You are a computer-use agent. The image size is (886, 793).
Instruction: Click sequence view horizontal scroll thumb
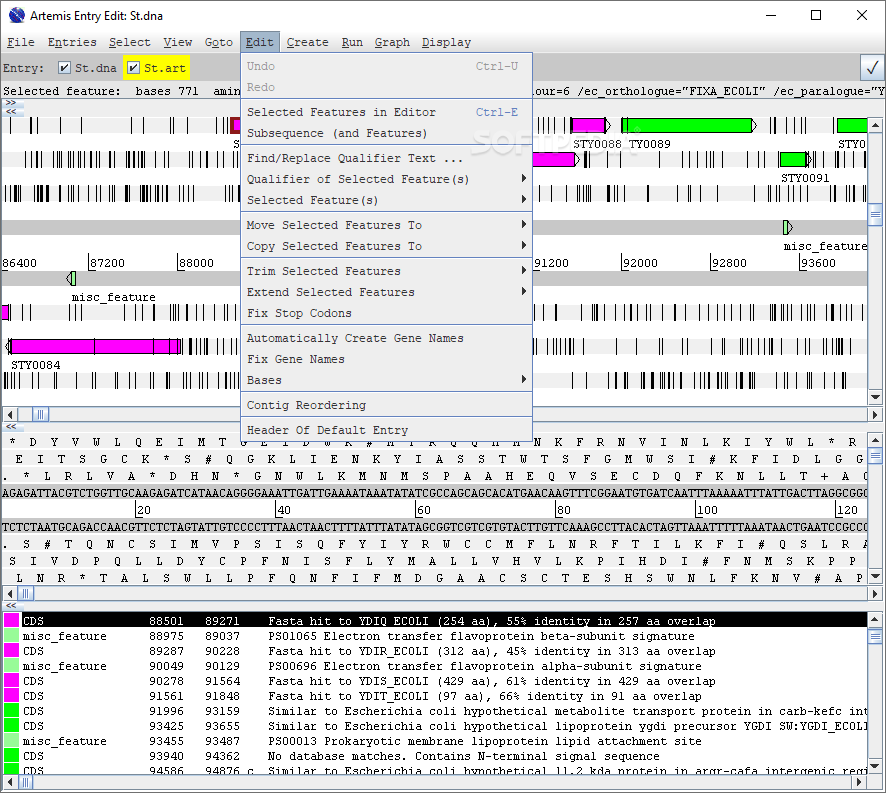click(x=25, y=593)
